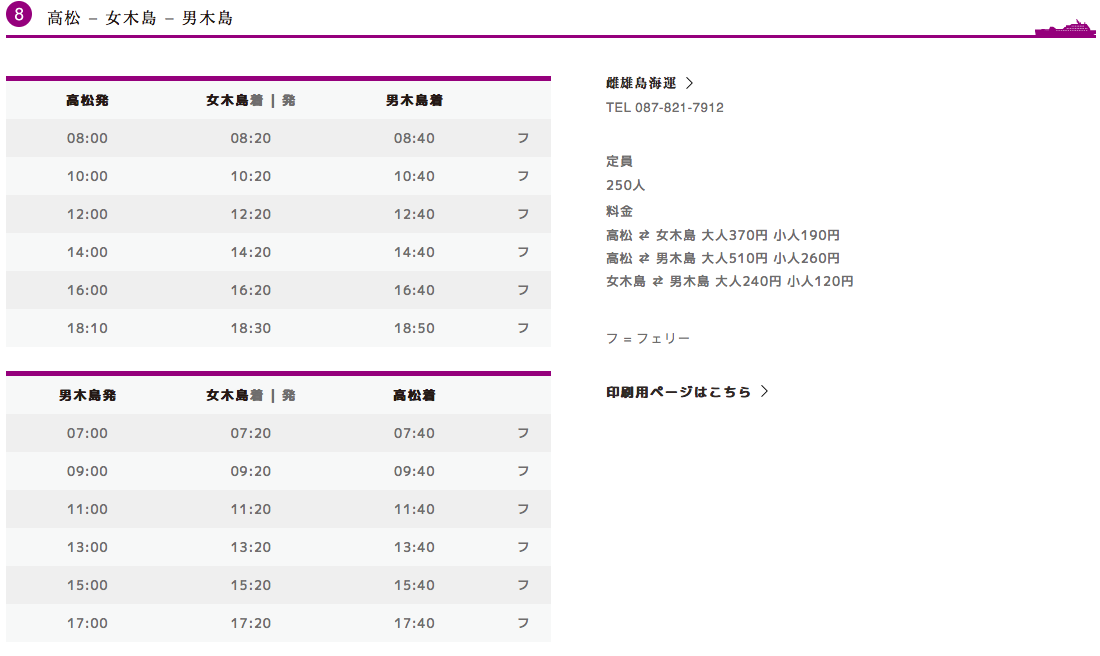The width and height of the screenshot is (1100, 656).
Task: Open the 雌雄島海運 operator link
Action: 641,83
